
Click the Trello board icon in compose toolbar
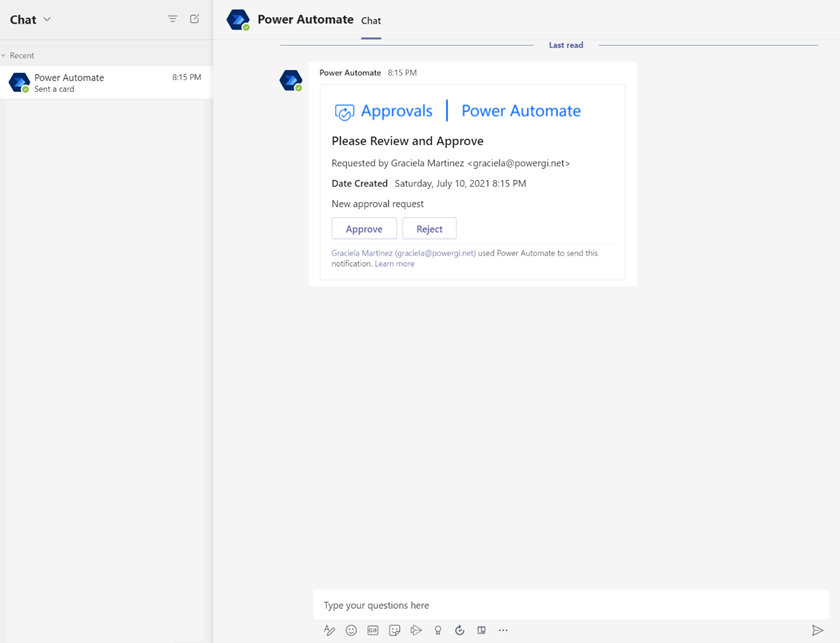coord(482,630)
